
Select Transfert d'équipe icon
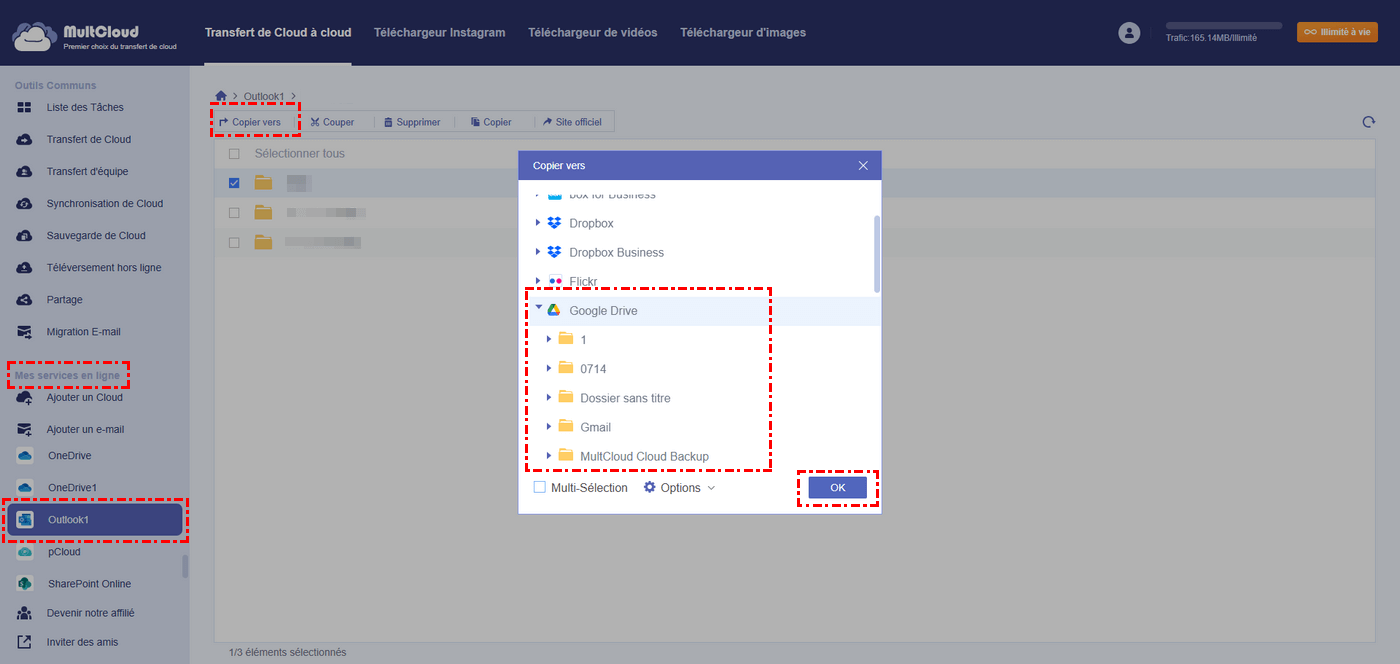(25, 171)
